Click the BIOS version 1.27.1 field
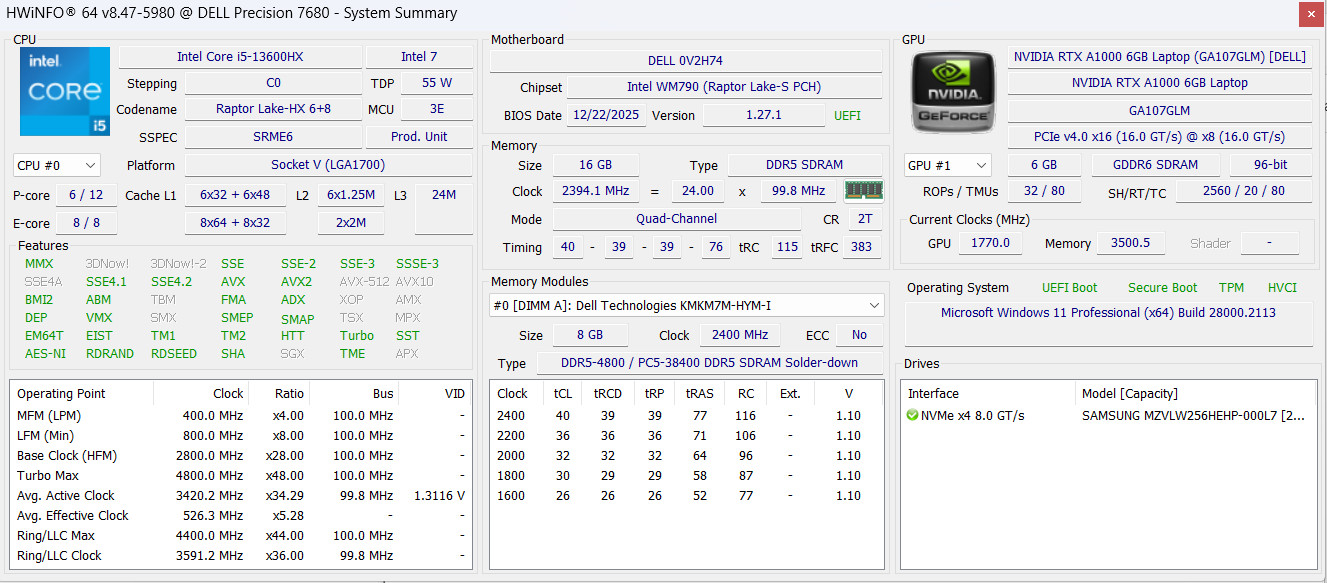 pyautogui.click(x=764, y=115)
